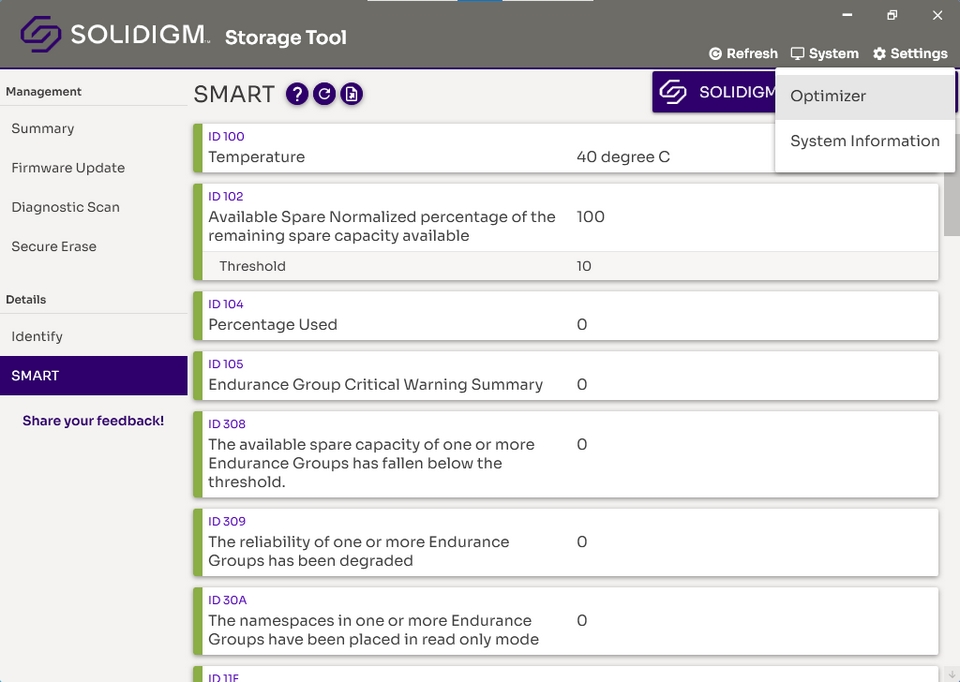This screenshot has height=682, width=960.
Task: Click the ID 104 Percentage Used entry
Action: tap(566, 316)
